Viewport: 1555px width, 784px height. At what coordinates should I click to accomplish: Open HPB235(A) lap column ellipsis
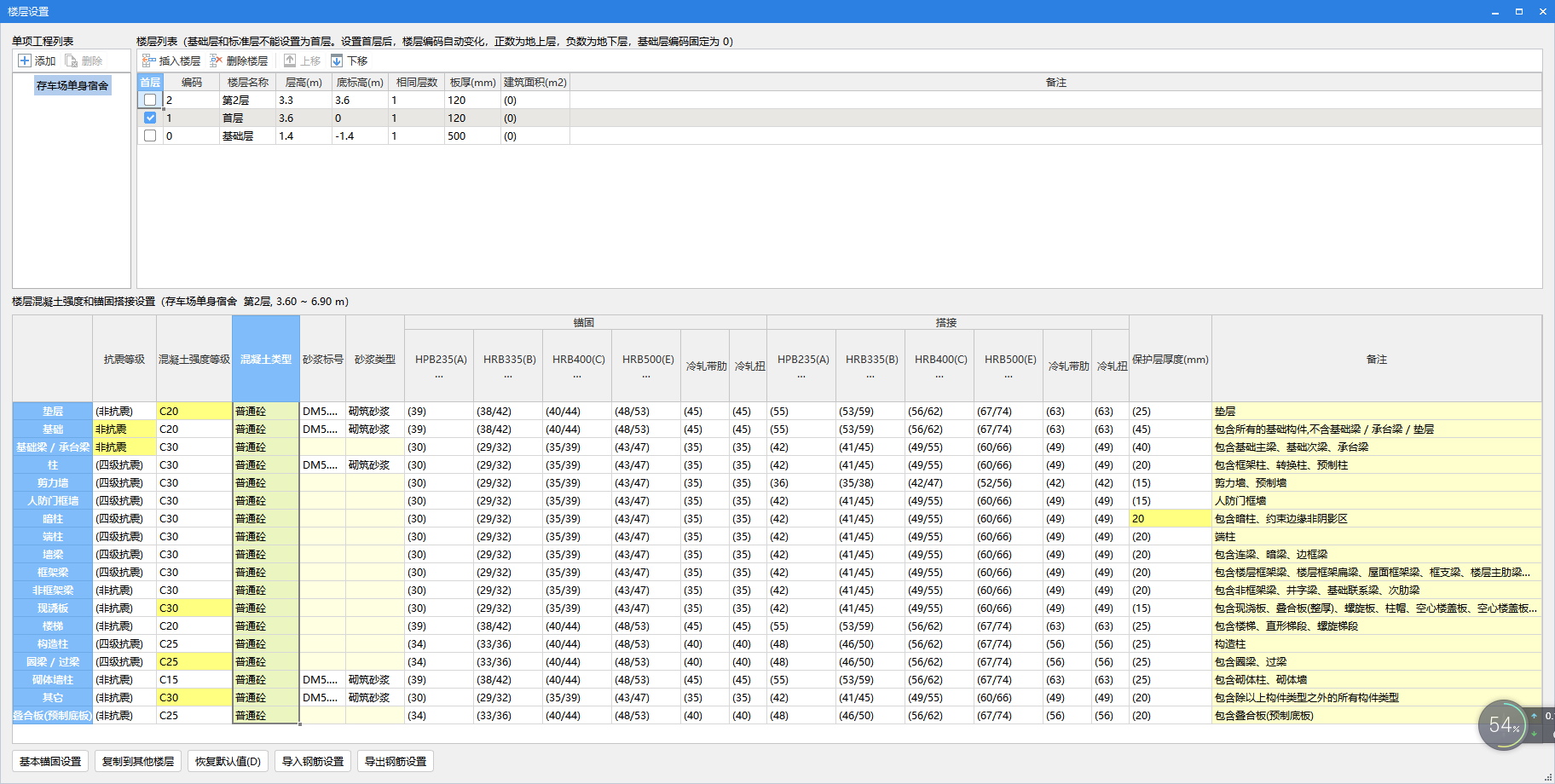point(801,376)
